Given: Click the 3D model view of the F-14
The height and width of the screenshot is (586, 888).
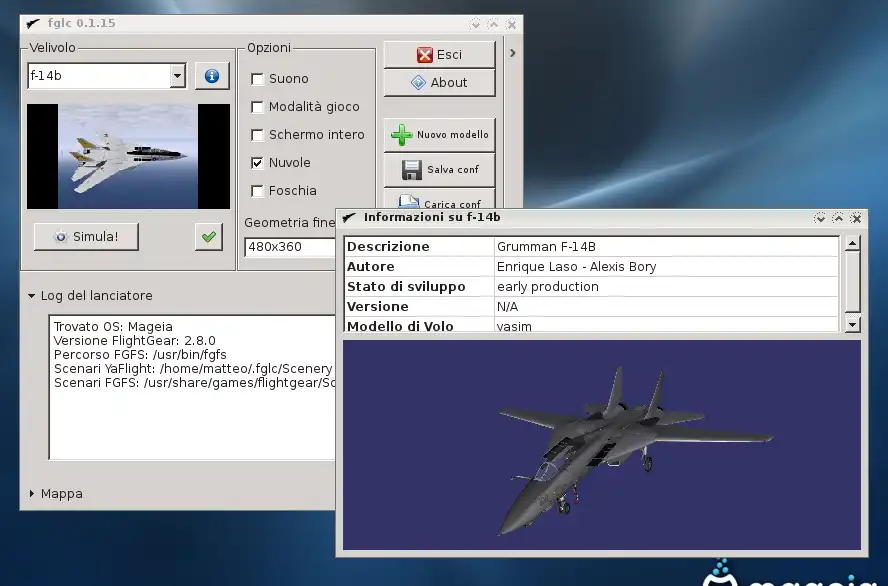Looking at the screenshot, I should click(x=601, y=445).
